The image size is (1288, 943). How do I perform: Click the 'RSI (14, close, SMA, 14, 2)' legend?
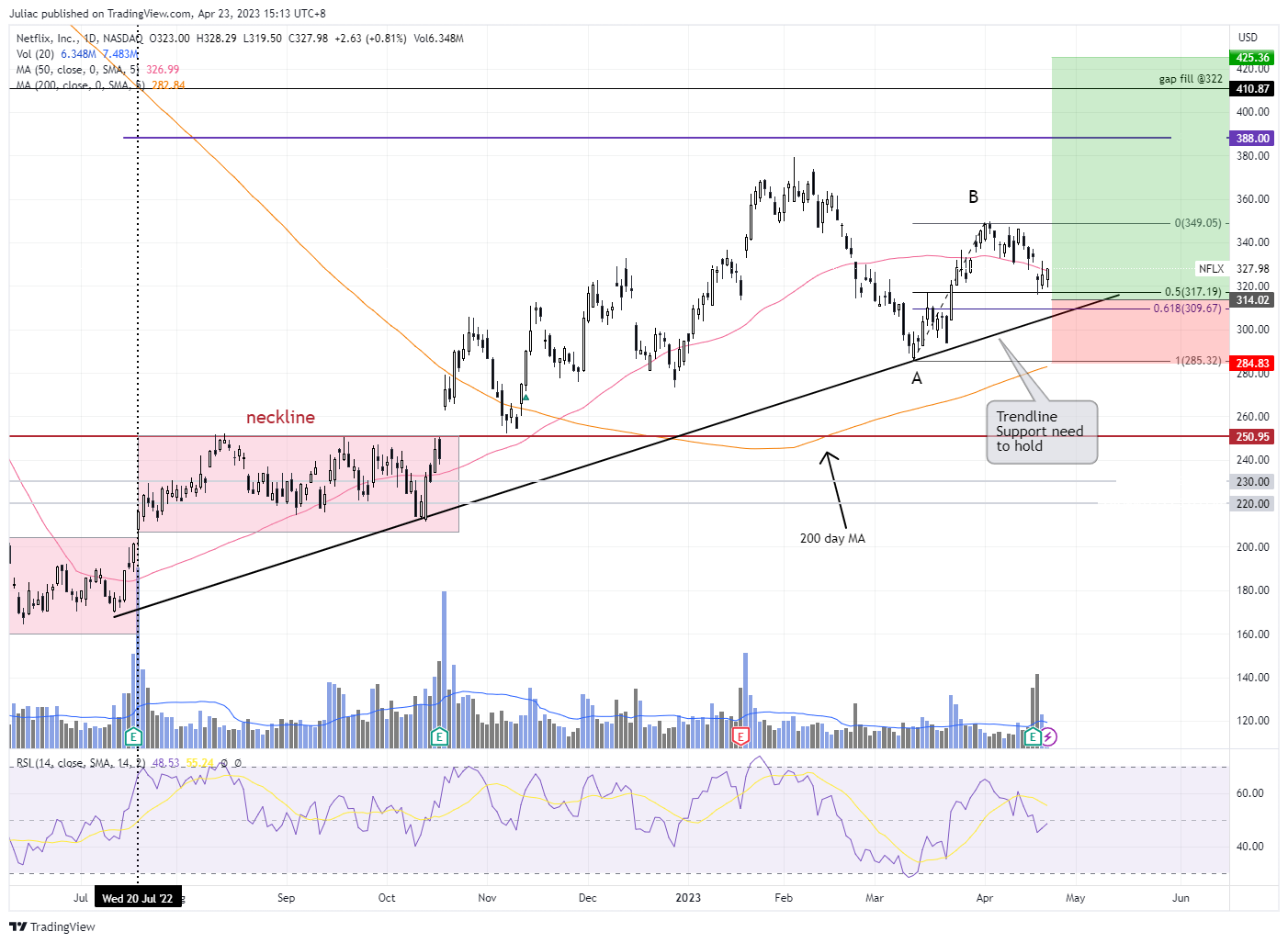(81, 763)
